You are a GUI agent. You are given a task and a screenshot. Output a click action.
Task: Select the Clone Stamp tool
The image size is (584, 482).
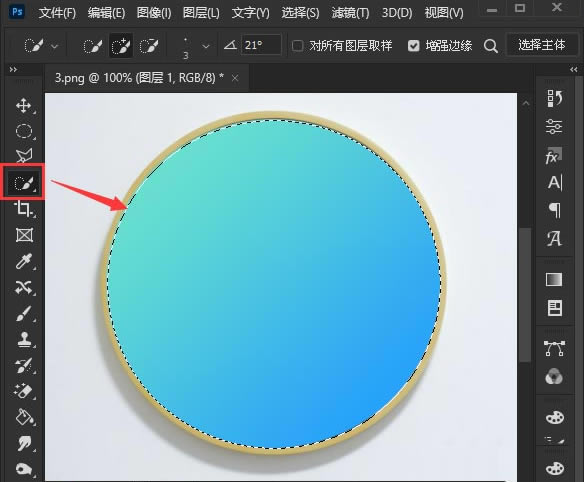24,339
